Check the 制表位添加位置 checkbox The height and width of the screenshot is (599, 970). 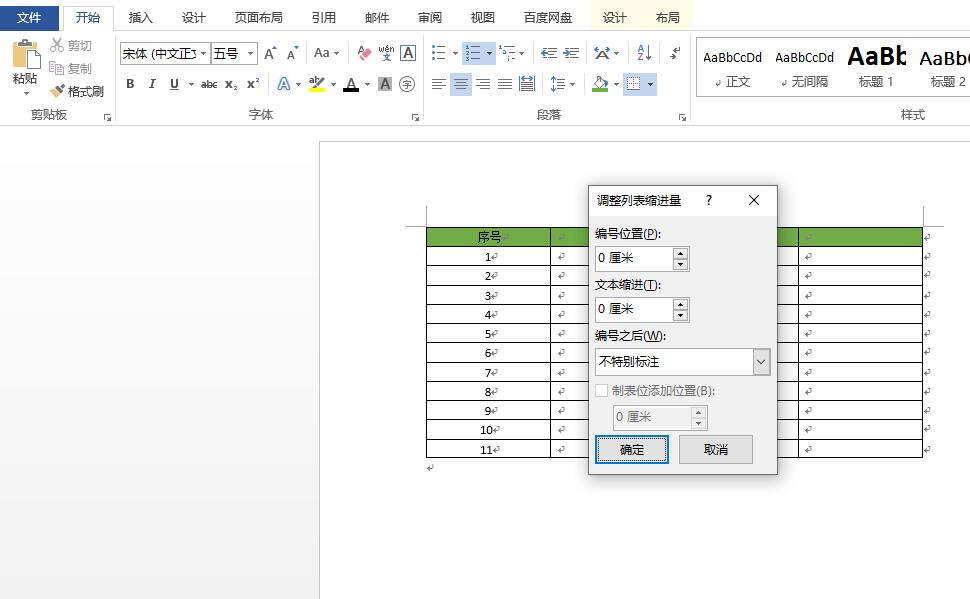[602, 391]
